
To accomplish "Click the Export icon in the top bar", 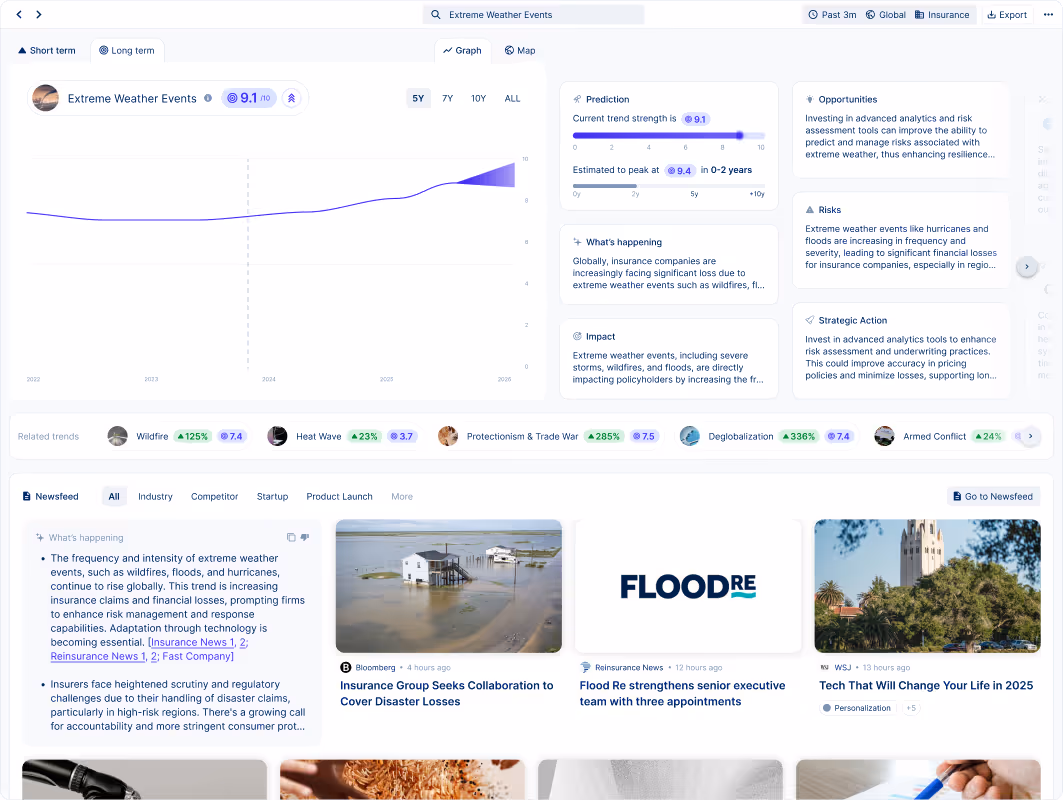I will (x=992, y=14).
